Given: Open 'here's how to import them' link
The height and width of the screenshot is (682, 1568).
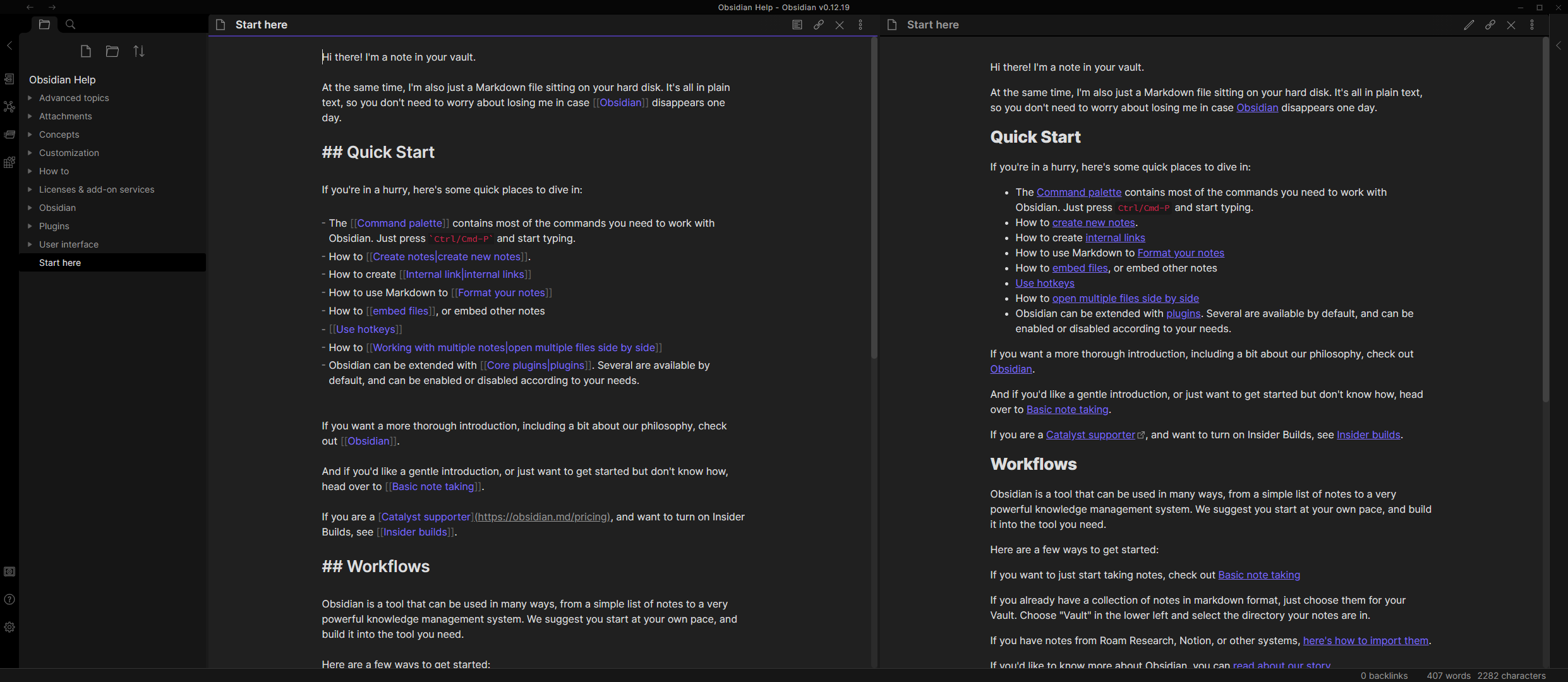Looking at the screenshot, I should click(1365, 640).
